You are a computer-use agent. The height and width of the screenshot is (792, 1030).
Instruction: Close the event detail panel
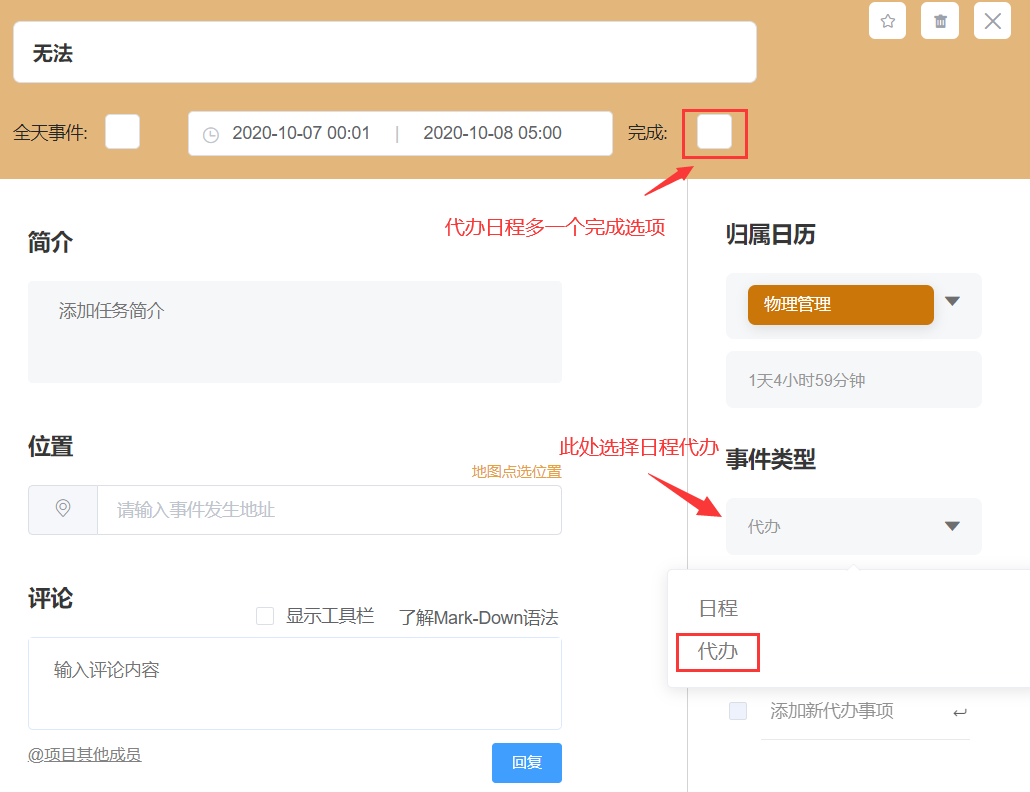[x=992, y=21]
